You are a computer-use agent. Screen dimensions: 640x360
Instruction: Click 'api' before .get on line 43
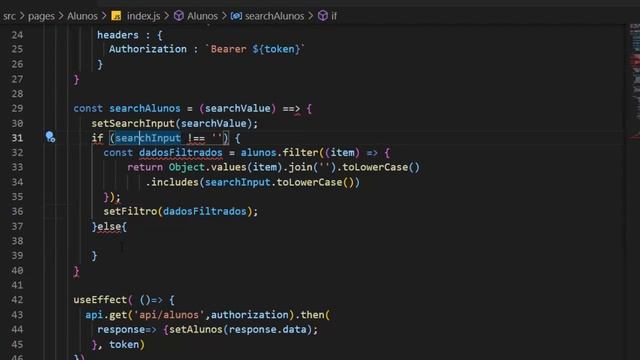(94, 315)
